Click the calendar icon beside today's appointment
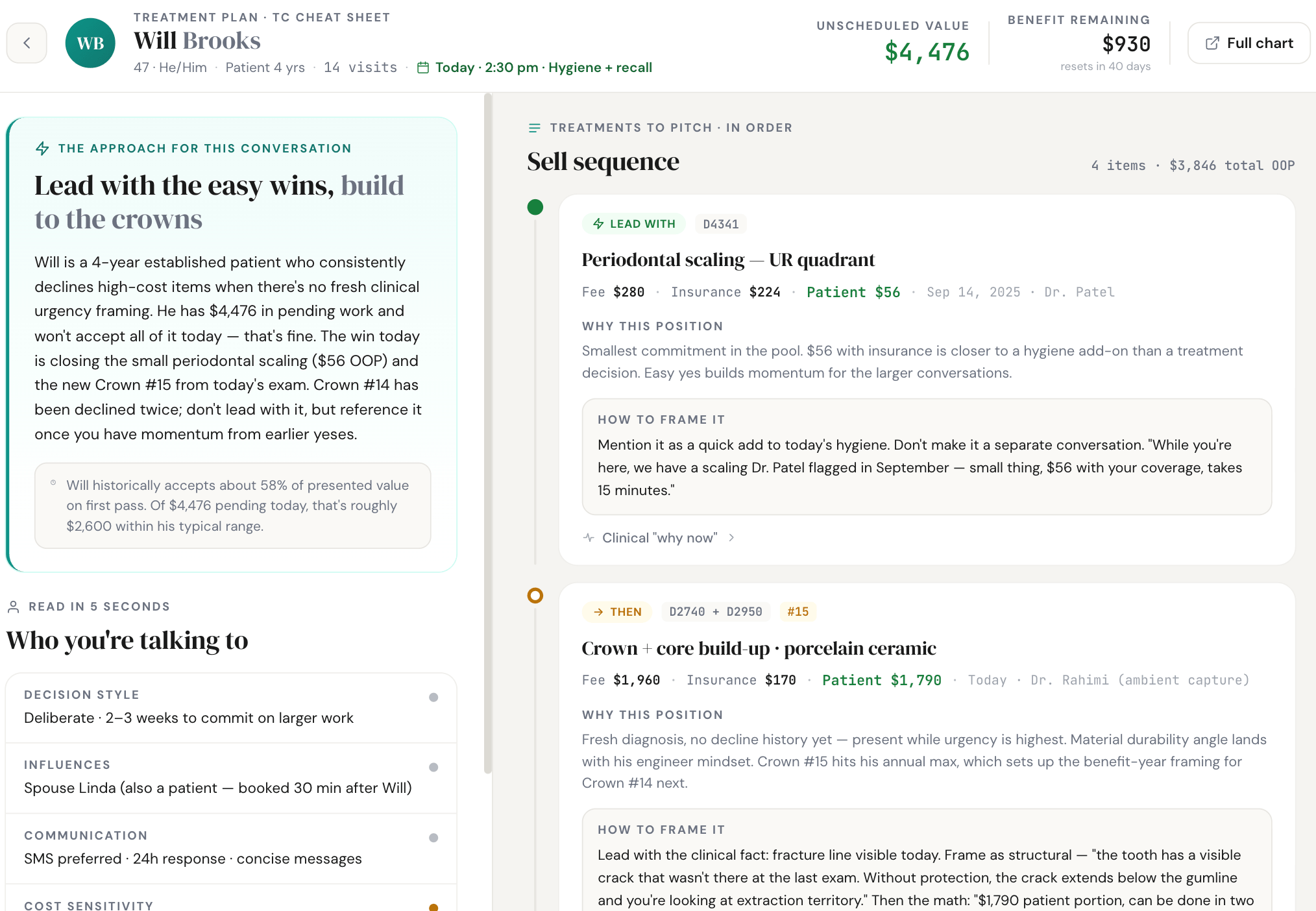Screen dimensions: 1316x911 click(423, 67)
